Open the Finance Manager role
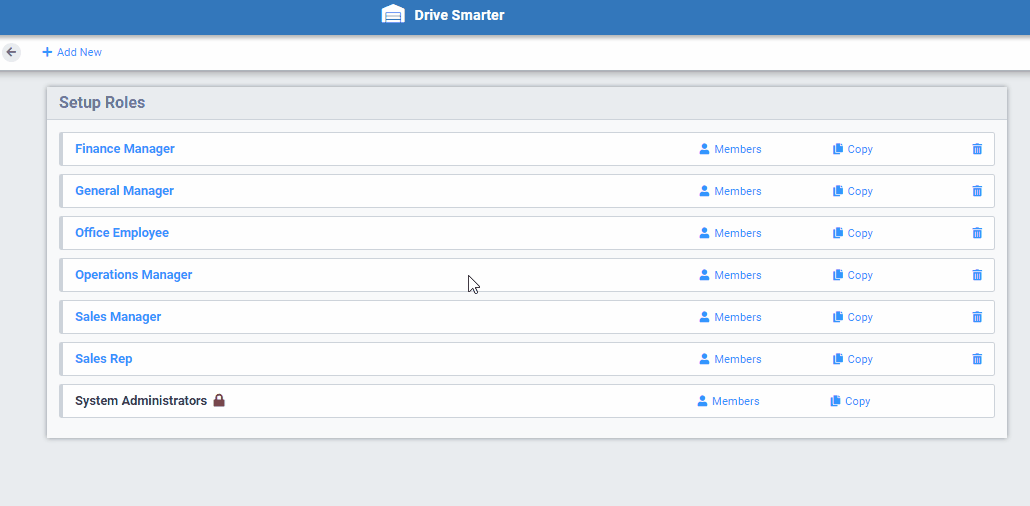 tap(125, 149)
